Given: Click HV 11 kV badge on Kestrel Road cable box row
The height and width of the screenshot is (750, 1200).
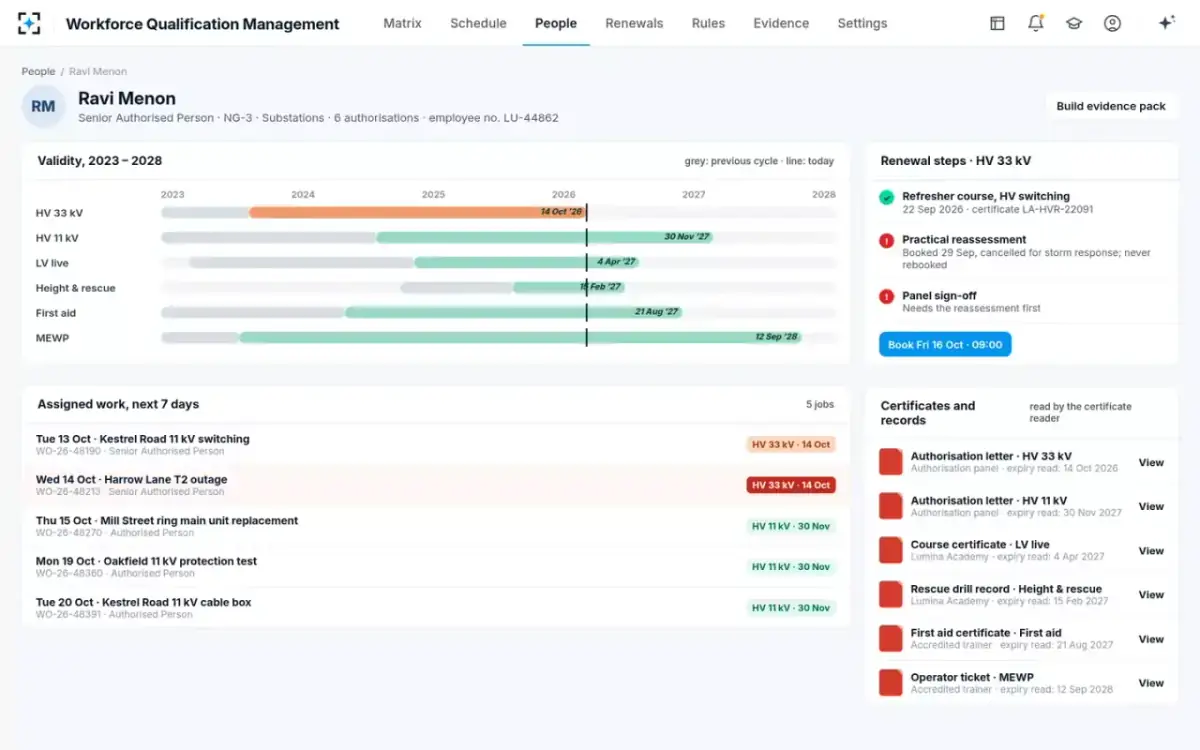Looking at the screenshot, I should click(791, 608).
